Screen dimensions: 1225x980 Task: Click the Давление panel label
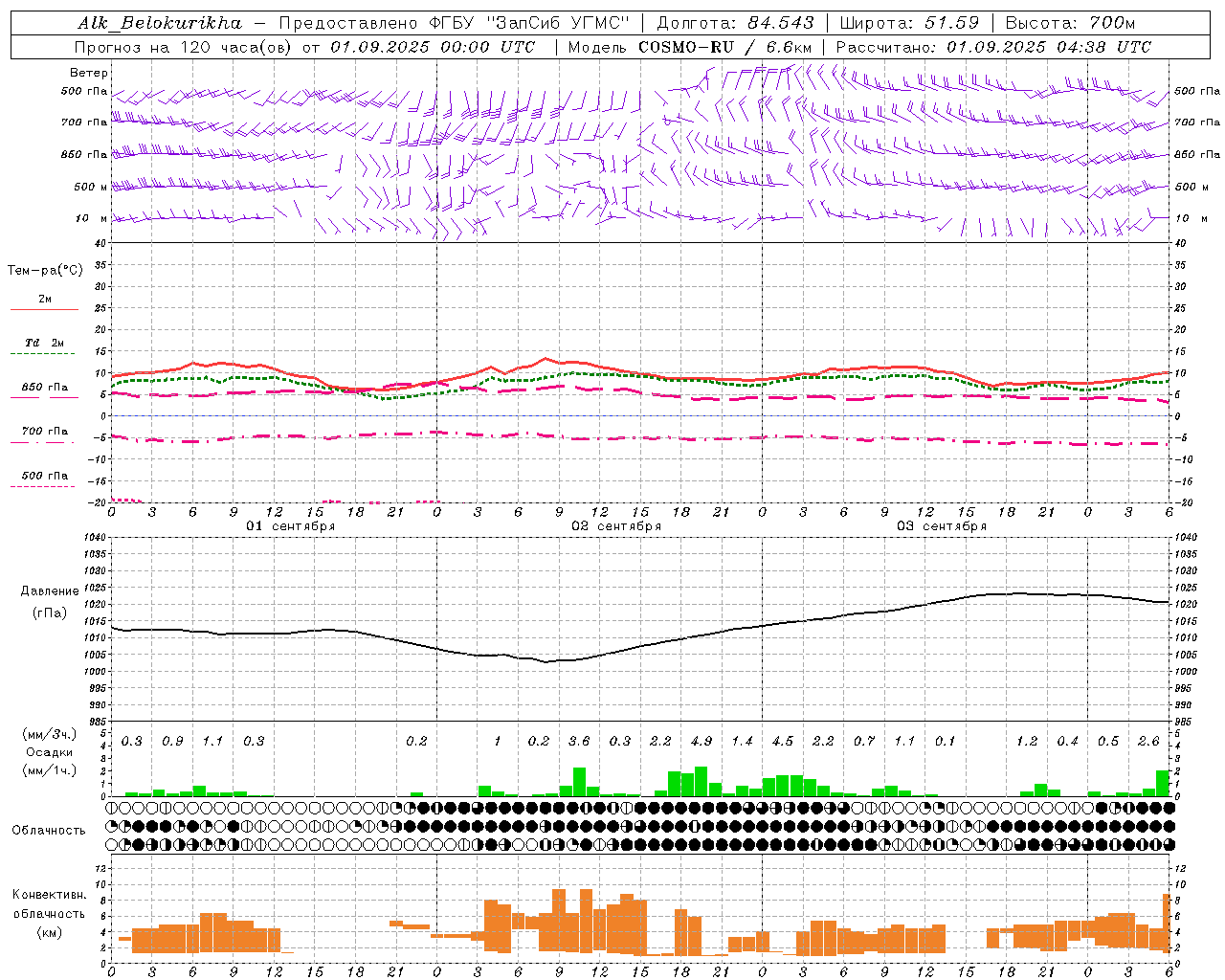tap(50, 591)
